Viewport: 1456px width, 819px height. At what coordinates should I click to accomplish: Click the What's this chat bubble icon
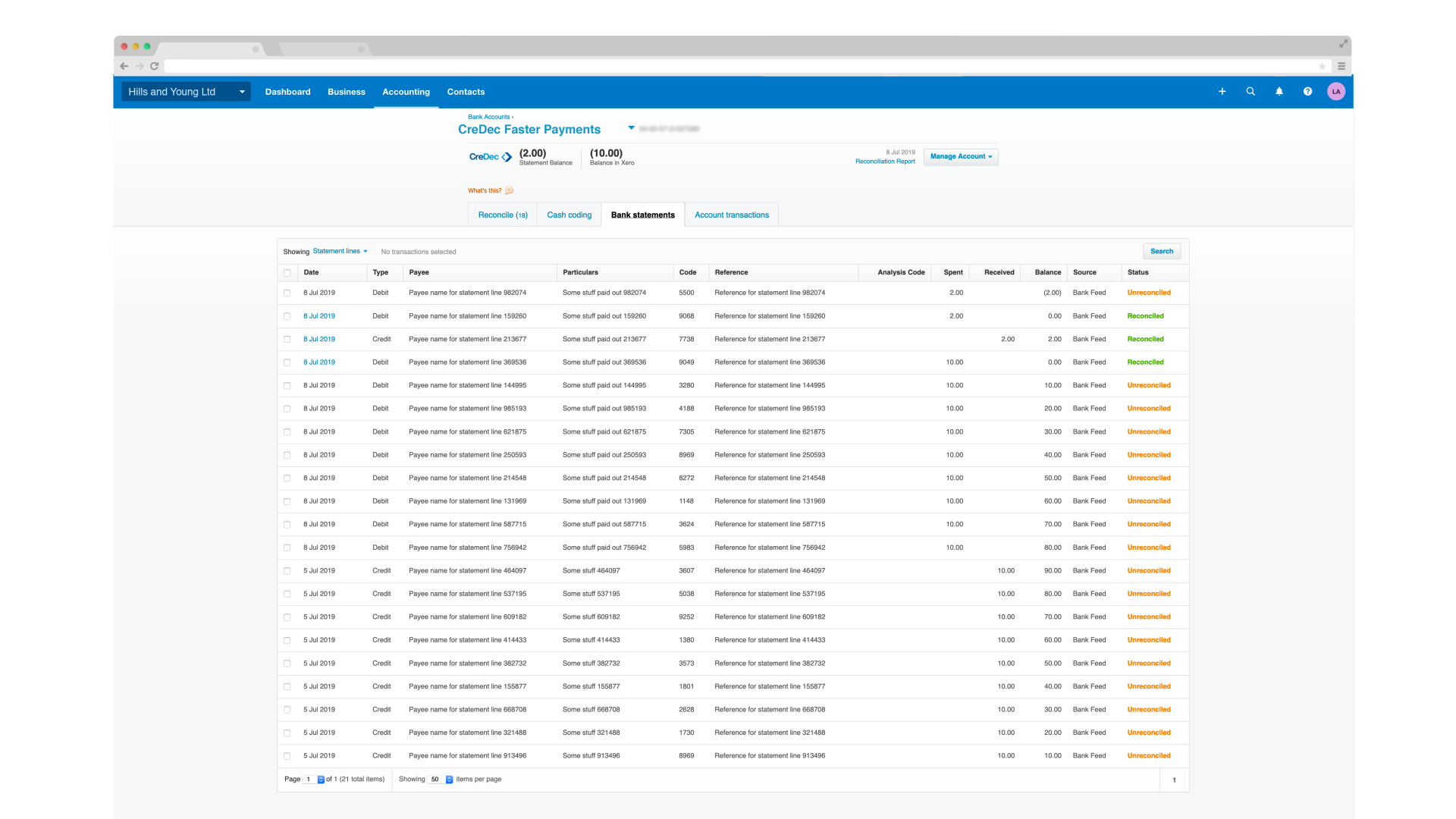tap(511, 190)
